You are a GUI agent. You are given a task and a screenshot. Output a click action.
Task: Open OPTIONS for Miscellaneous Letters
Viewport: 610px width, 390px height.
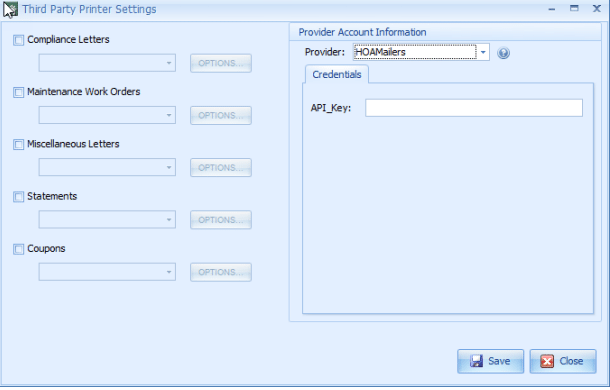[x=221, y=168]
